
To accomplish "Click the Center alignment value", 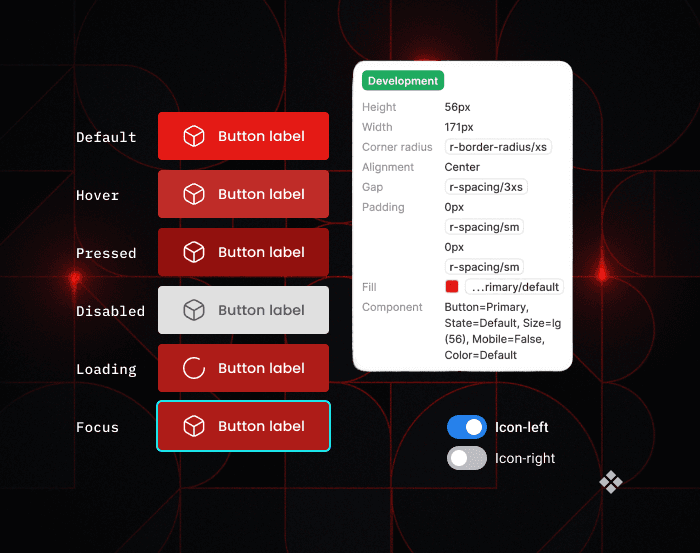I will pyautogui.click(x=462, y=167).
